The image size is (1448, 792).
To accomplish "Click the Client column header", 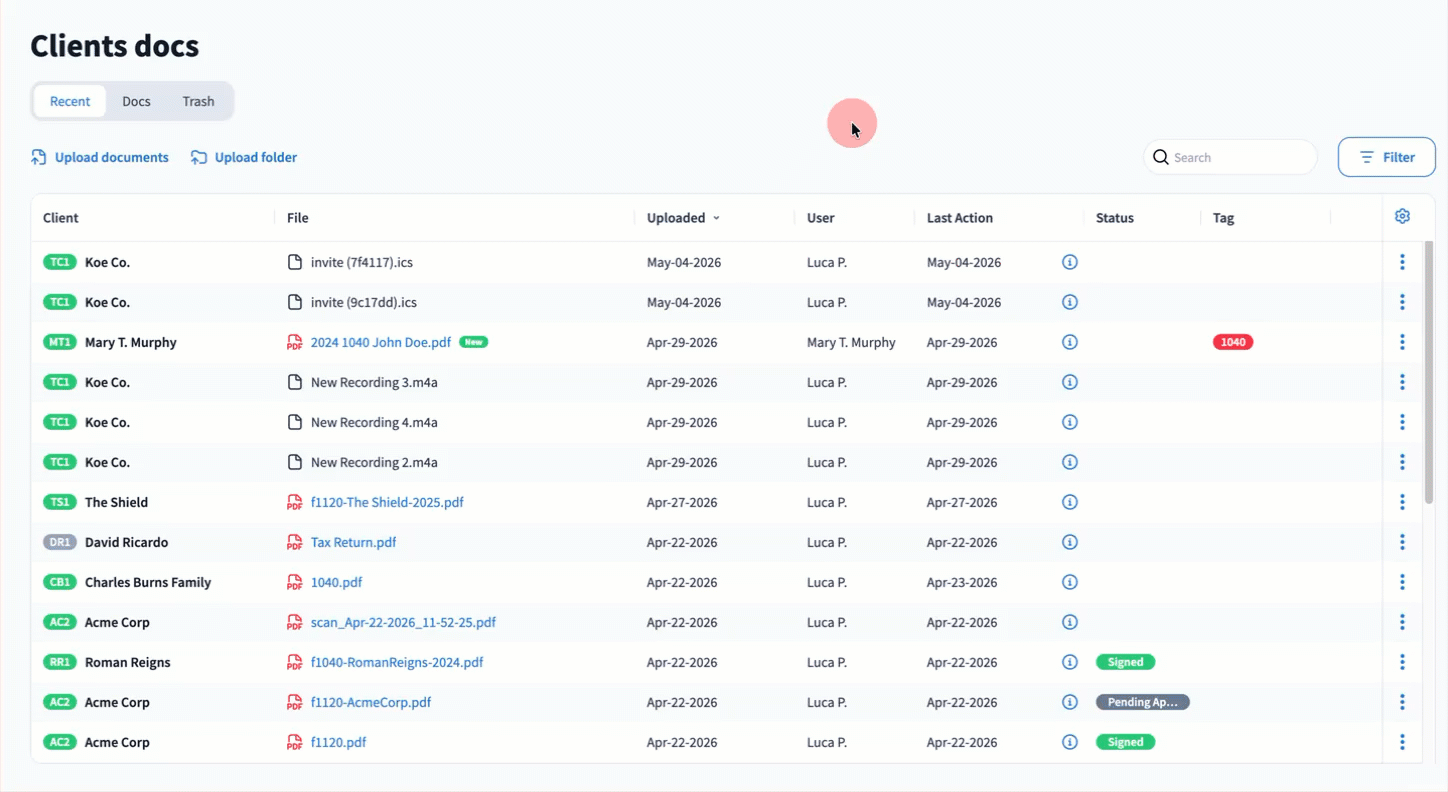I will [x=60, y=218].
